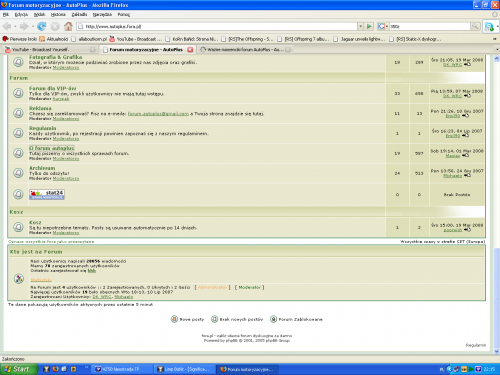The image size is (500, 375).
Task: Expand the tab list dropdown arrow
Action: (497, 49)
